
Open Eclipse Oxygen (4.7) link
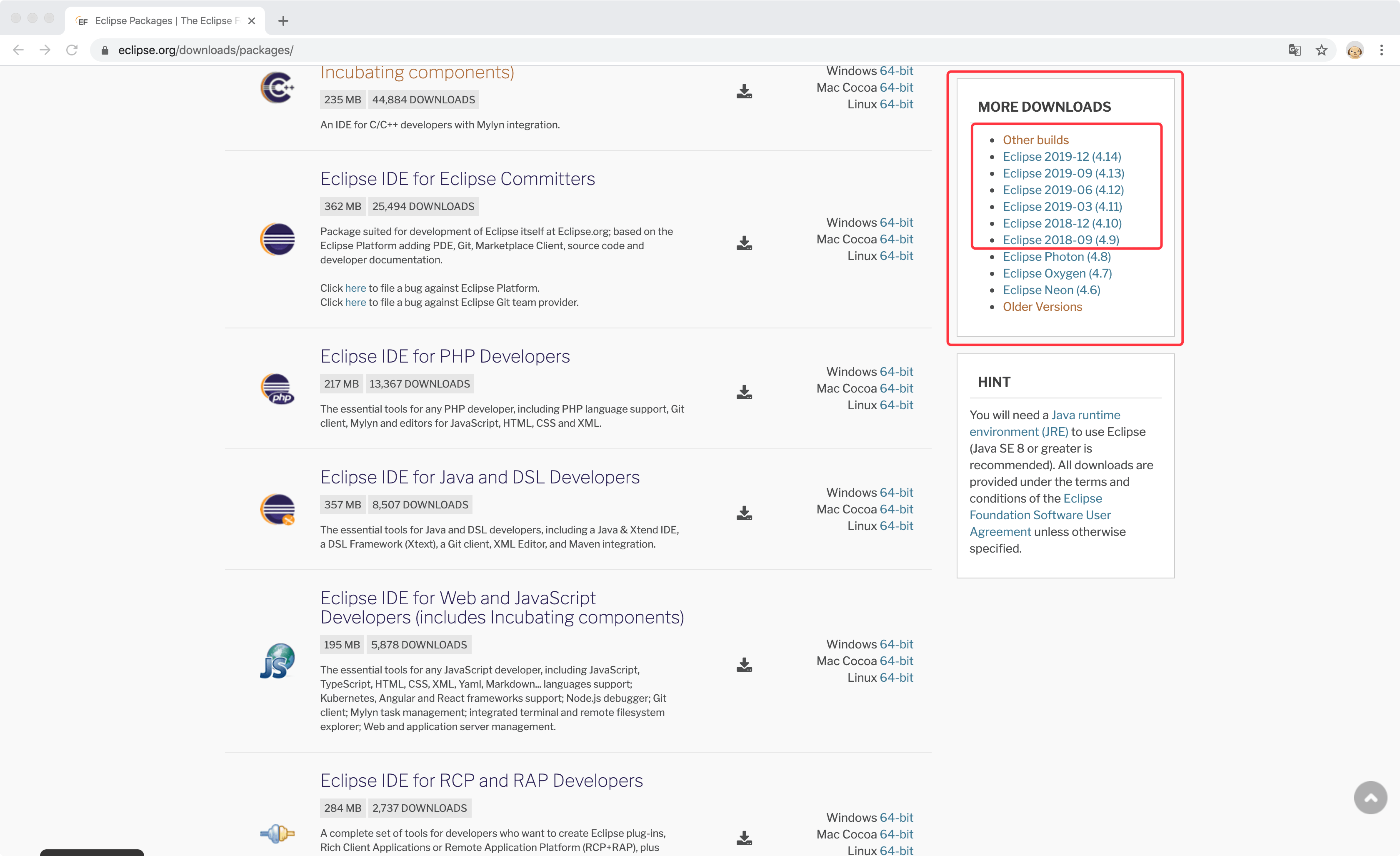pyautogui.click(x=1057, y=273)
